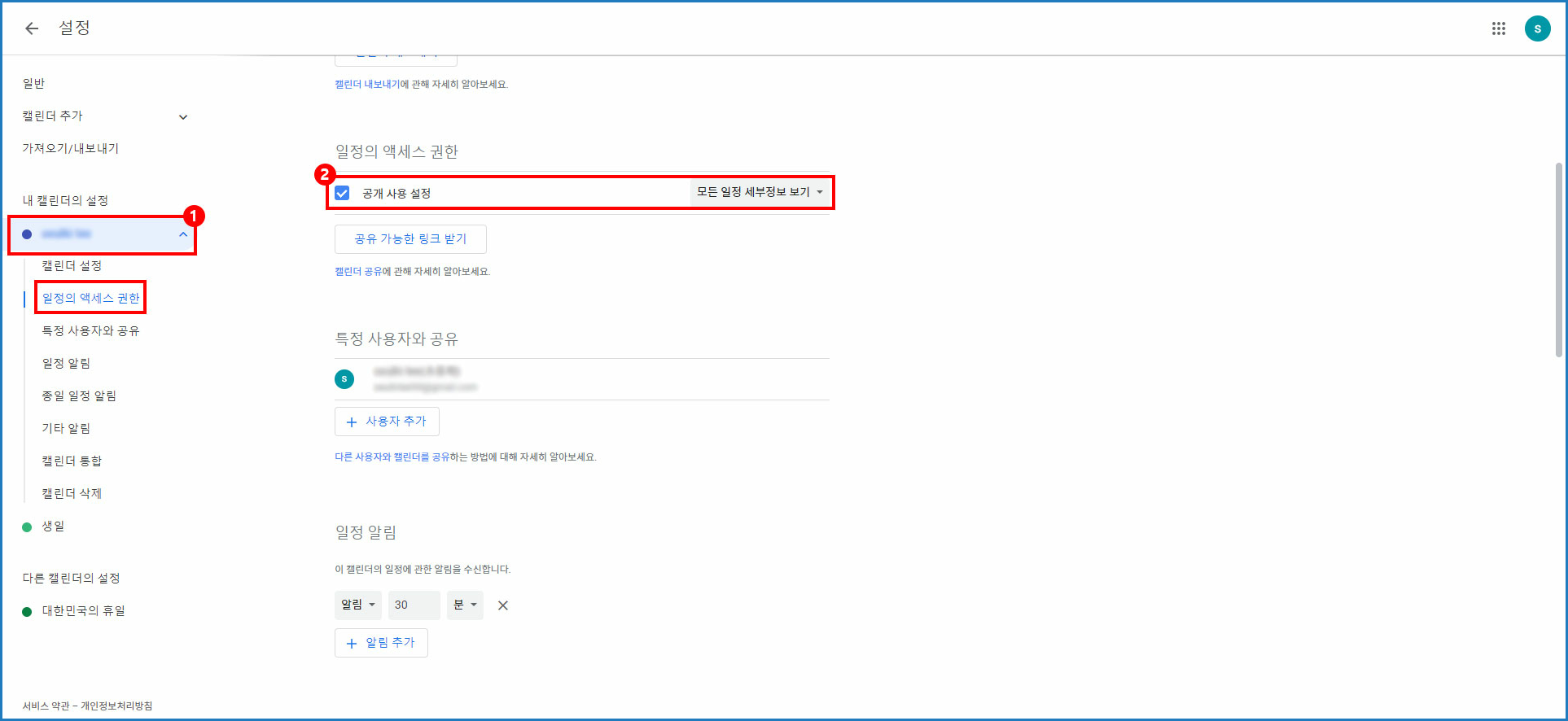Click the 공유 가능한 링크 받기 button

point(410,239)
